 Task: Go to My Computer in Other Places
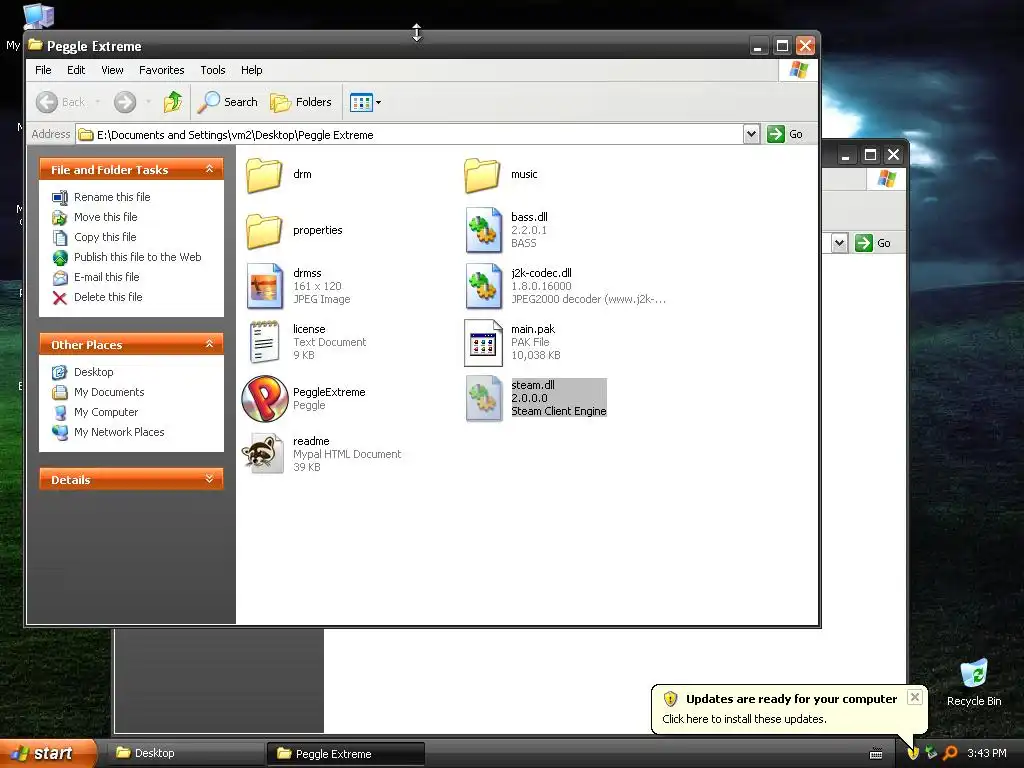point(106,412)
